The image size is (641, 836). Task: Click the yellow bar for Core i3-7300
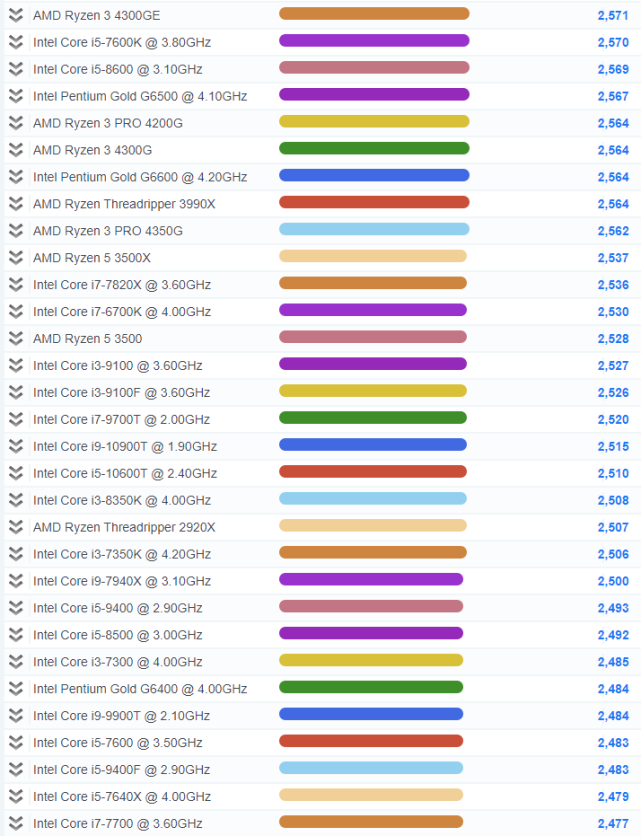click(371, 660)
